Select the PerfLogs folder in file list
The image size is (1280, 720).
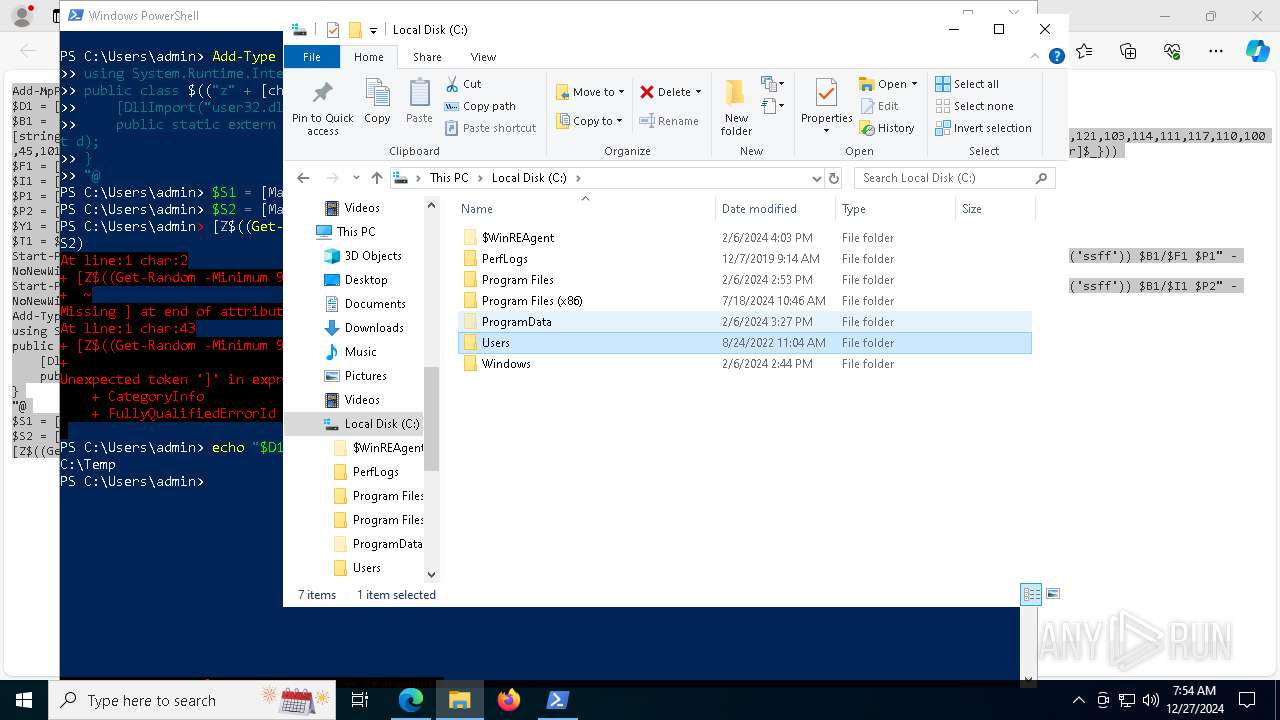pyautogui.click(x=745, y=259)
